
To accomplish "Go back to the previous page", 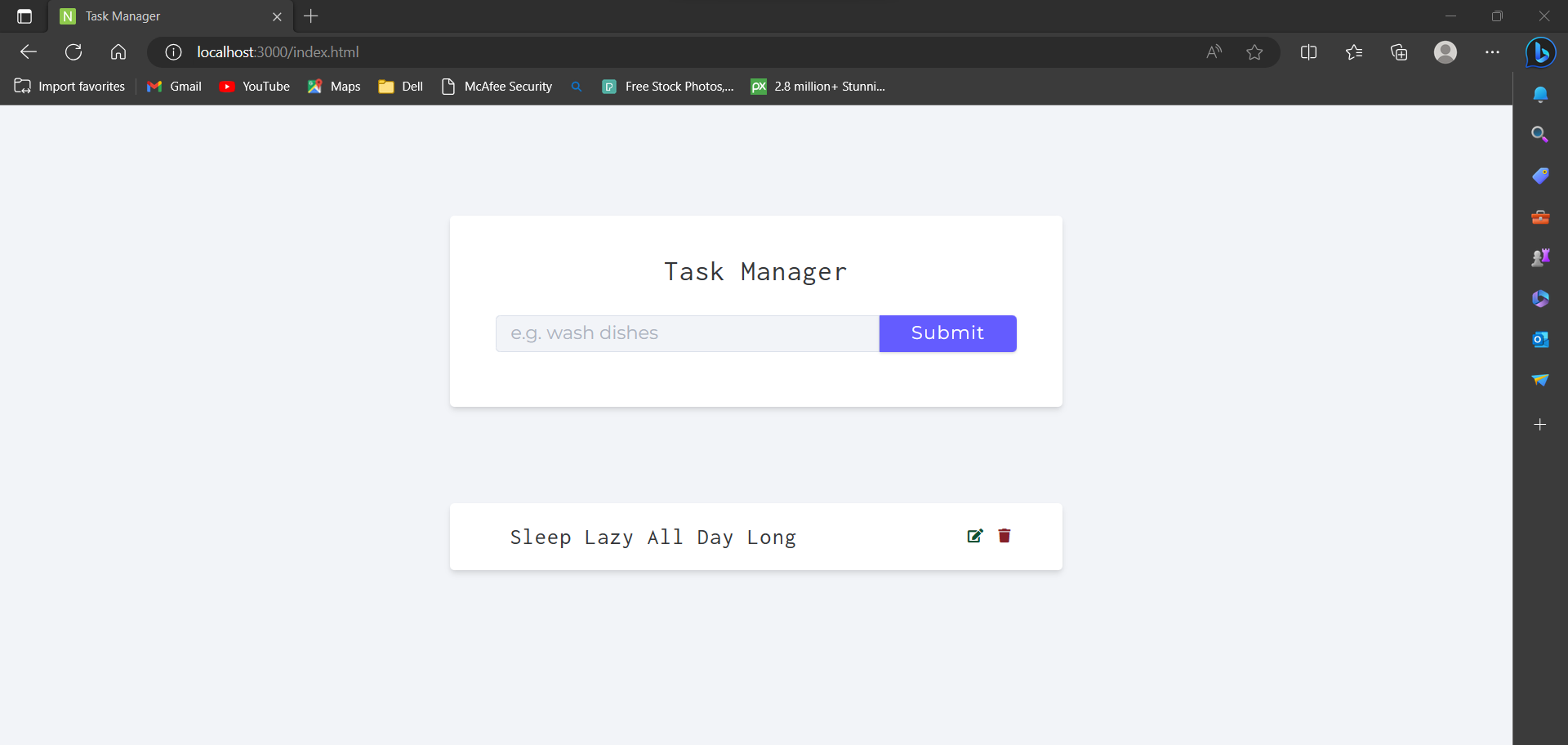I will tap(29, 52).
